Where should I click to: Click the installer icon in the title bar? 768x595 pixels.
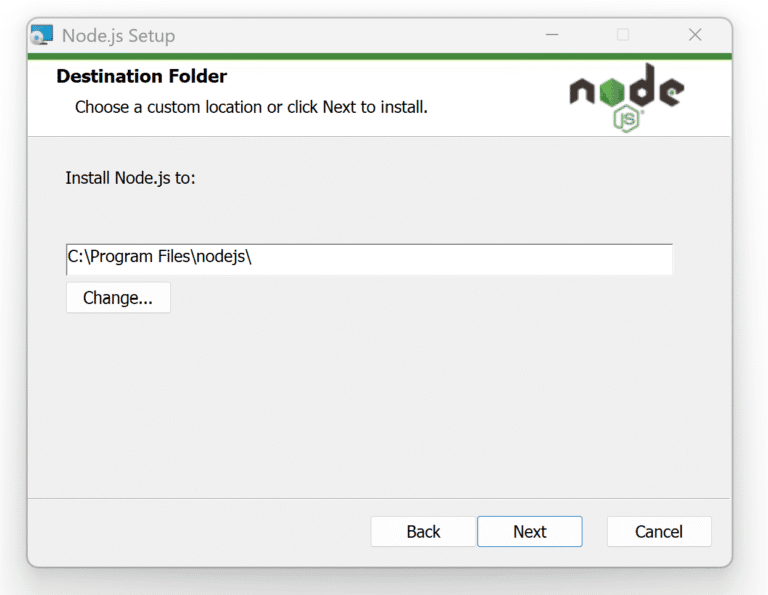[x=42, y=35]
